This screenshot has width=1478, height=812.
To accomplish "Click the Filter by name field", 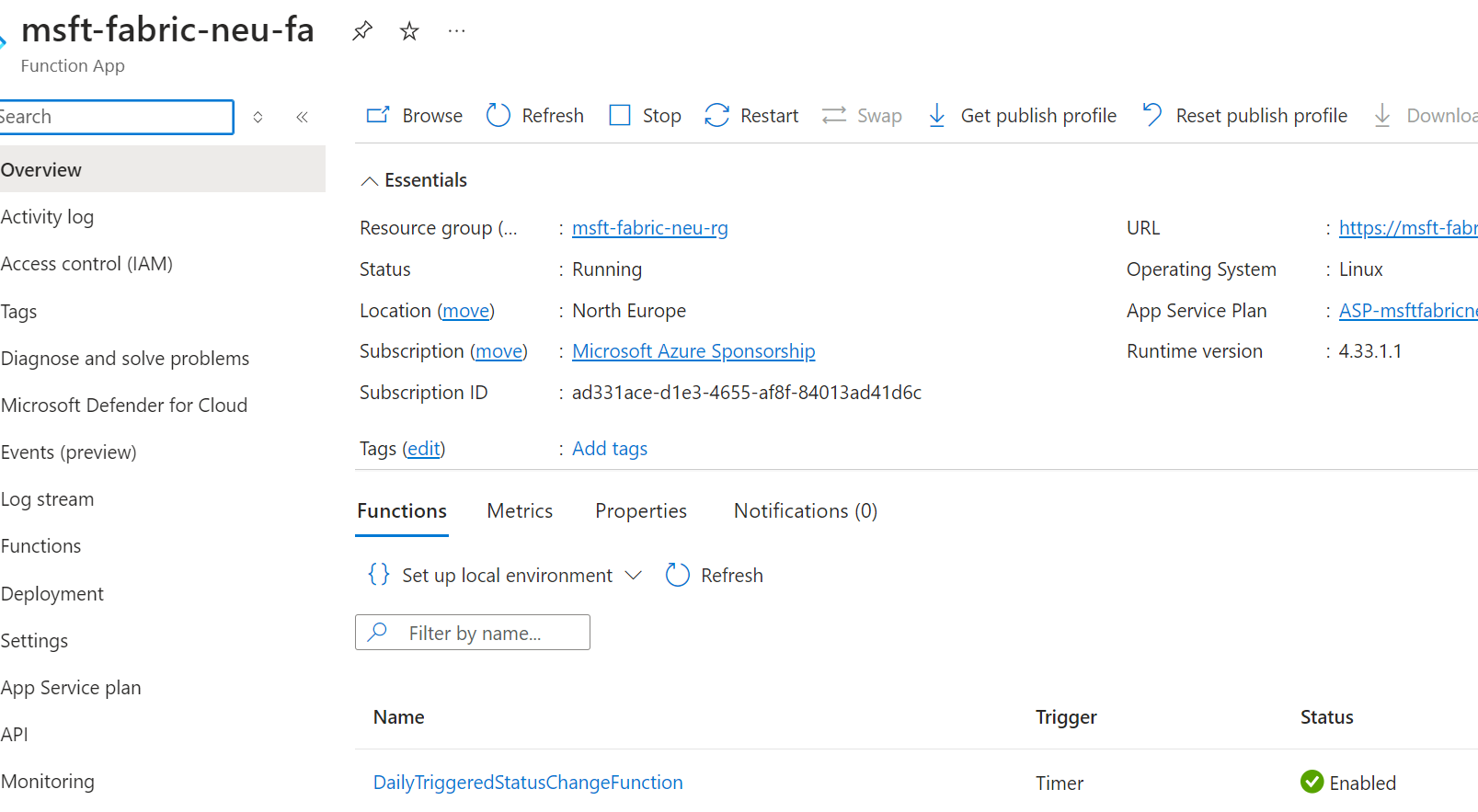I will click(473, 633).
